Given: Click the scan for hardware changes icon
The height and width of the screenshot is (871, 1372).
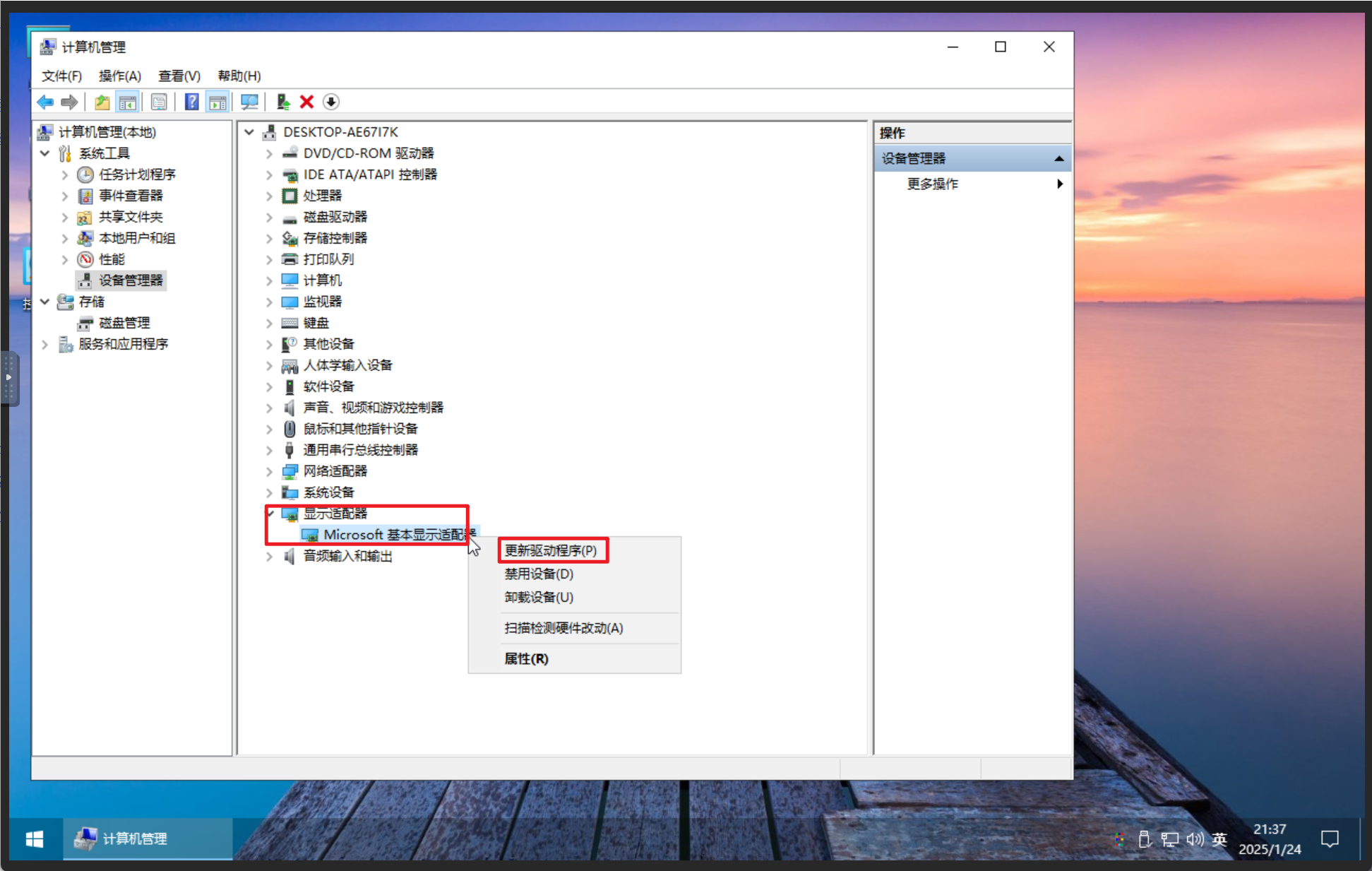Looking at the screenshot, I should (249, 102).
